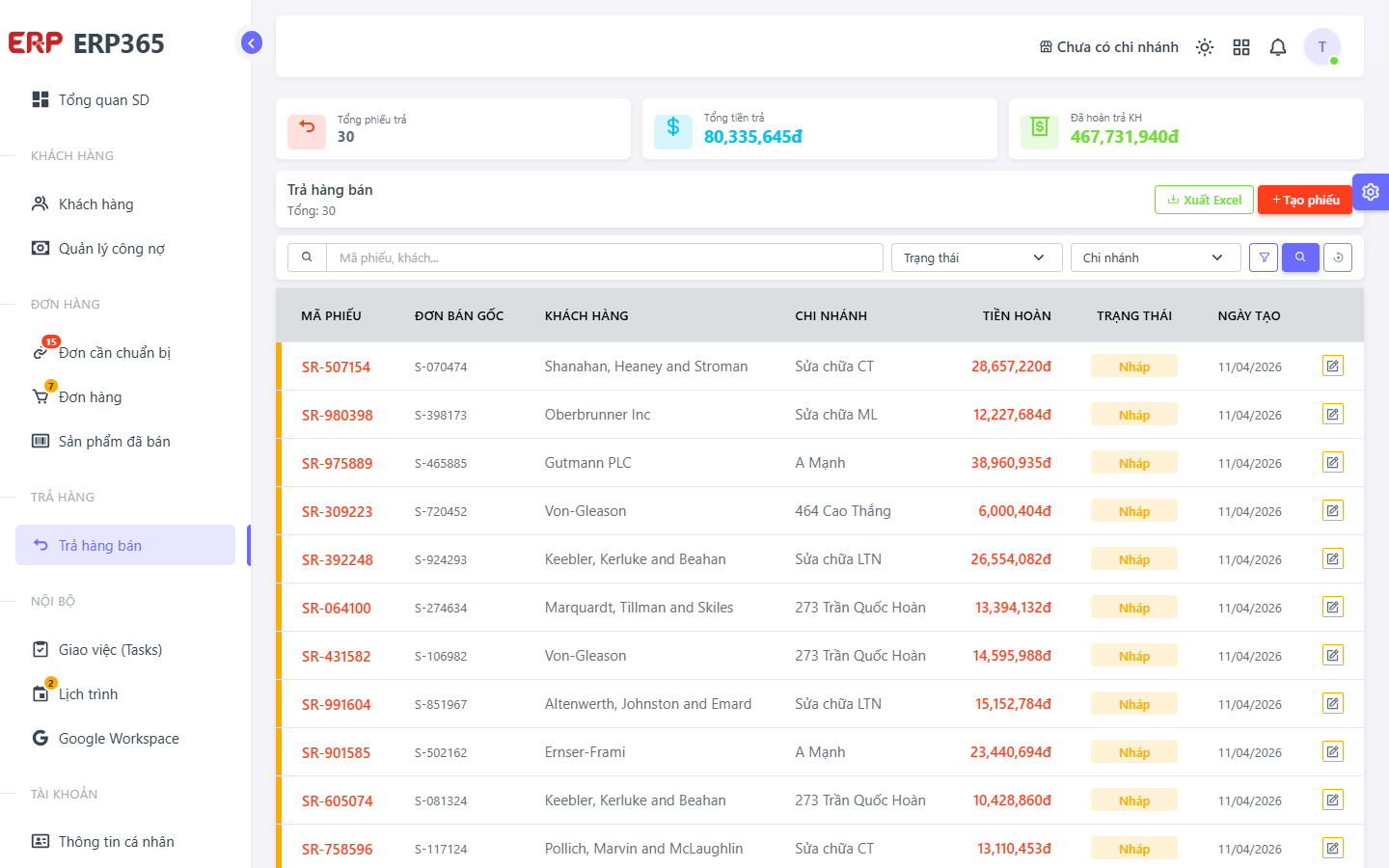The width and height of the screenshot is (1389, 868).
Task: Select Google Workspace in sidebar
Action: pos(119,739)
